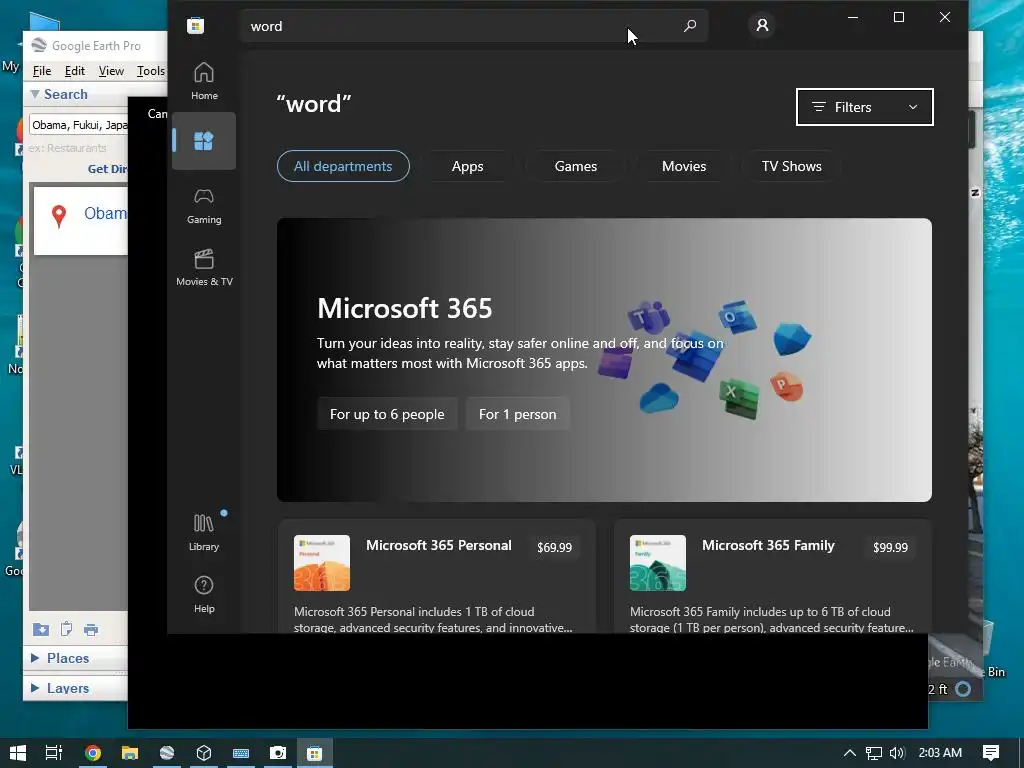Click the Microsoft 365 Personal title
This screenshot has width=1024, height=768.
click(x=439, y=545)
